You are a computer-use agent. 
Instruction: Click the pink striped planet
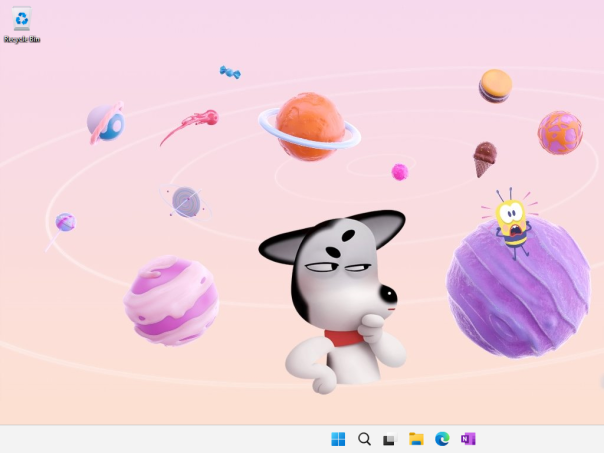tap(171, 299)
